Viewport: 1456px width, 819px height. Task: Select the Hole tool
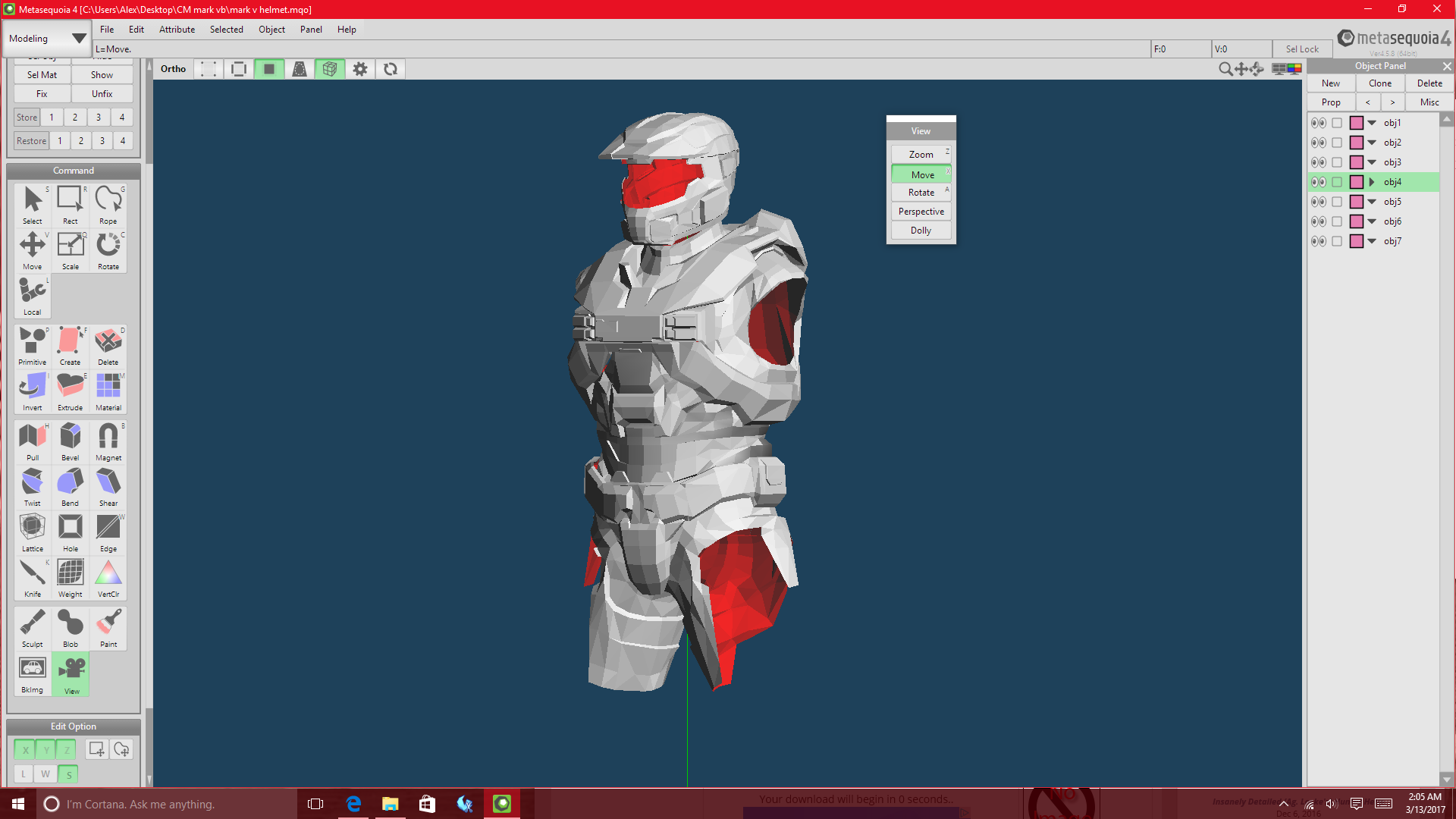pyautogui.click(x=71, y=532)
